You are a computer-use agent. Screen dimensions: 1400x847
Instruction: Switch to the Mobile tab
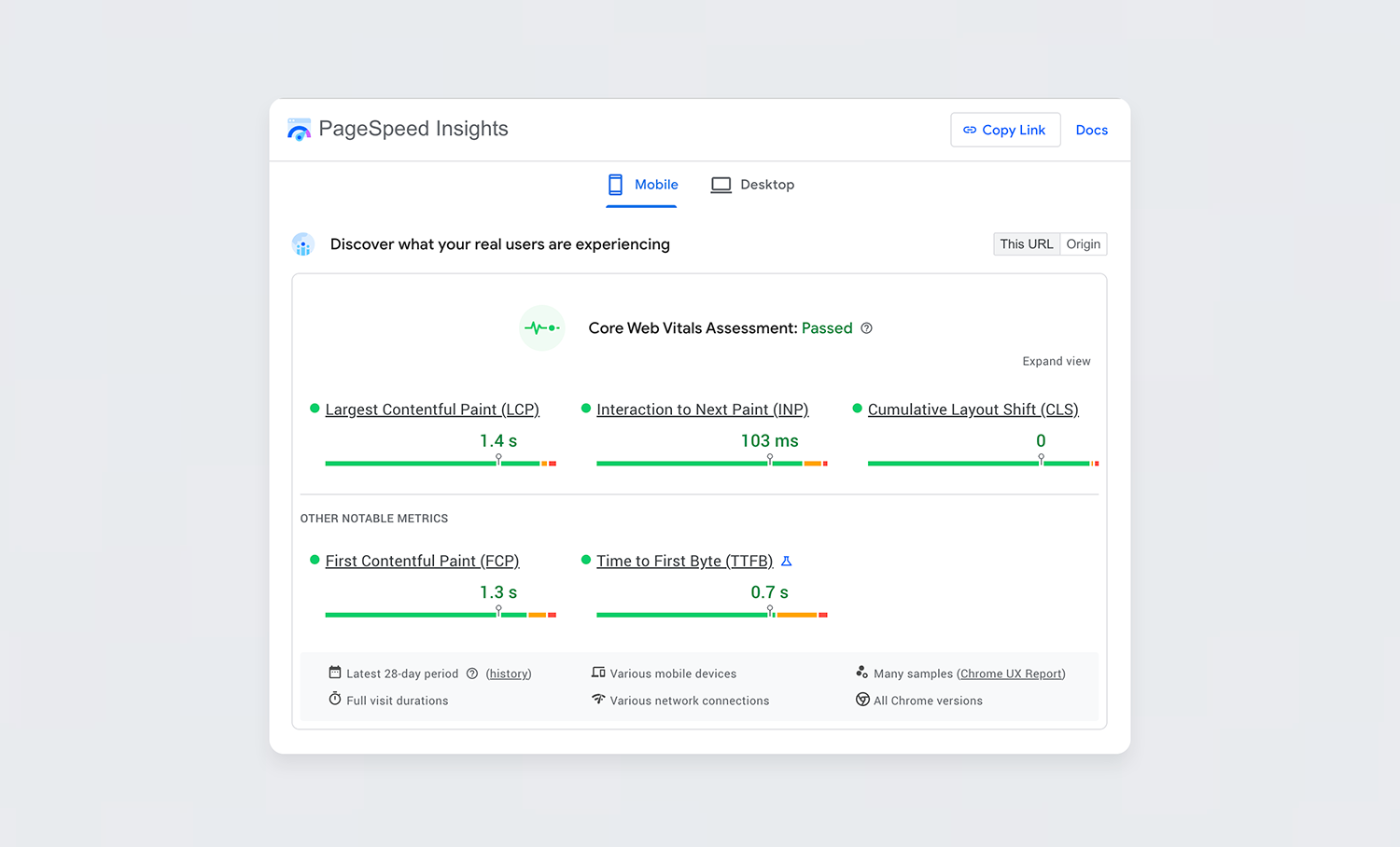click(x=642, y=185)
